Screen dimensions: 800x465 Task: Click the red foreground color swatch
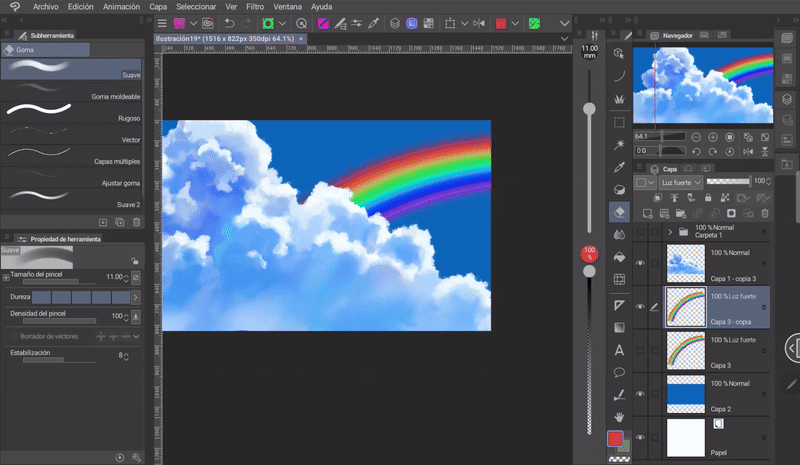(616, 439)
